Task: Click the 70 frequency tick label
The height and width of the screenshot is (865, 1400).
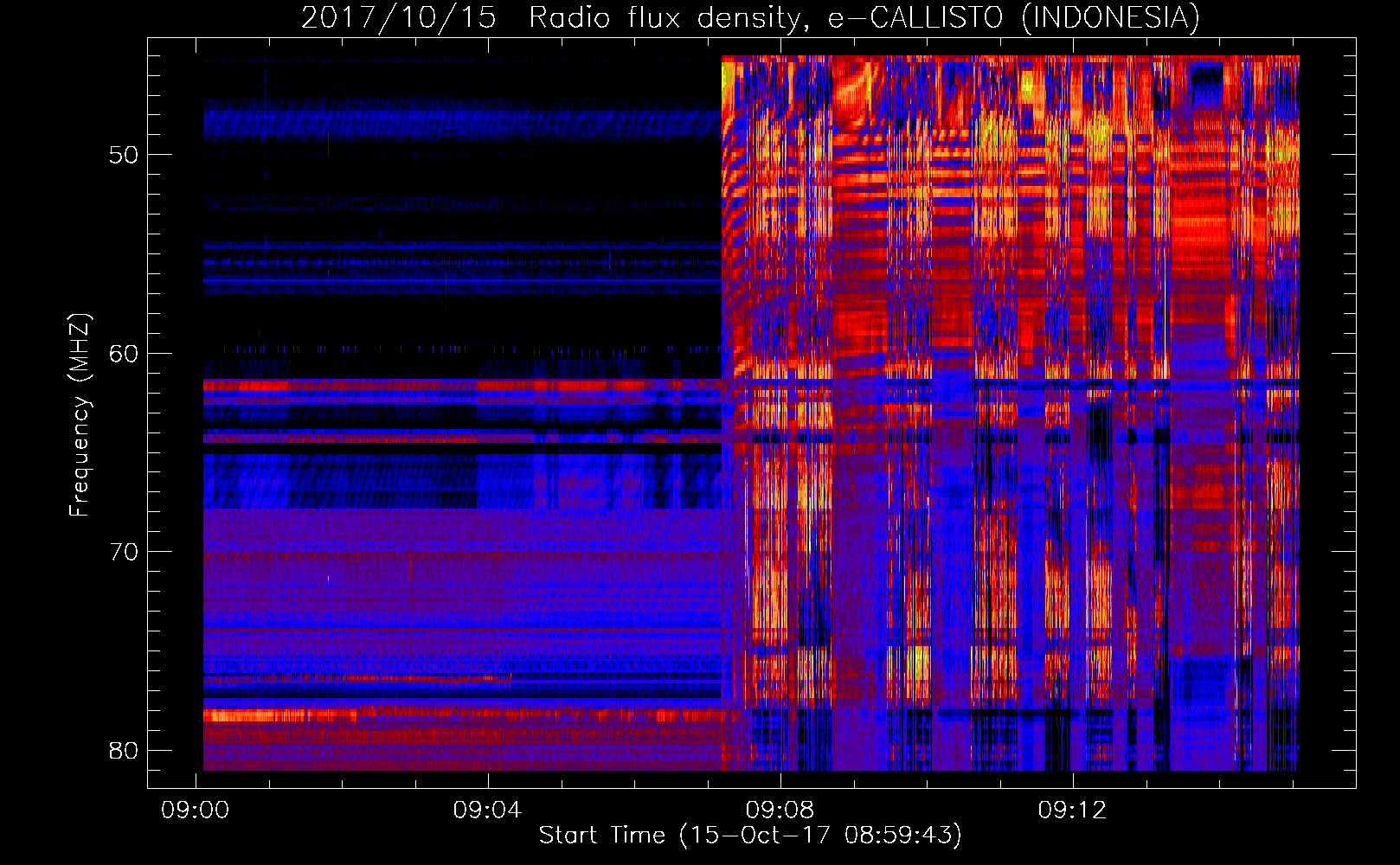Action: pos(124,552)
